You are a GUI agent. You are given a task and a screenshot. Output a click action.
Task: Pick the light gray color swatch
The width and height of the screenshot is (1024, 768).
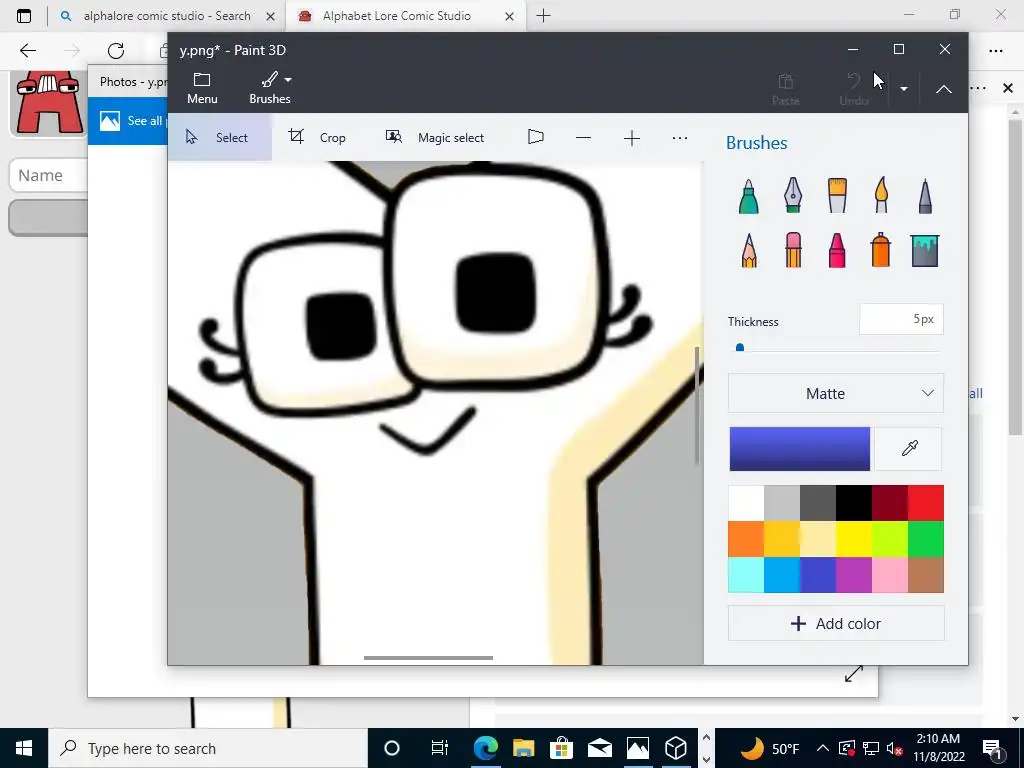pos(782,503)
